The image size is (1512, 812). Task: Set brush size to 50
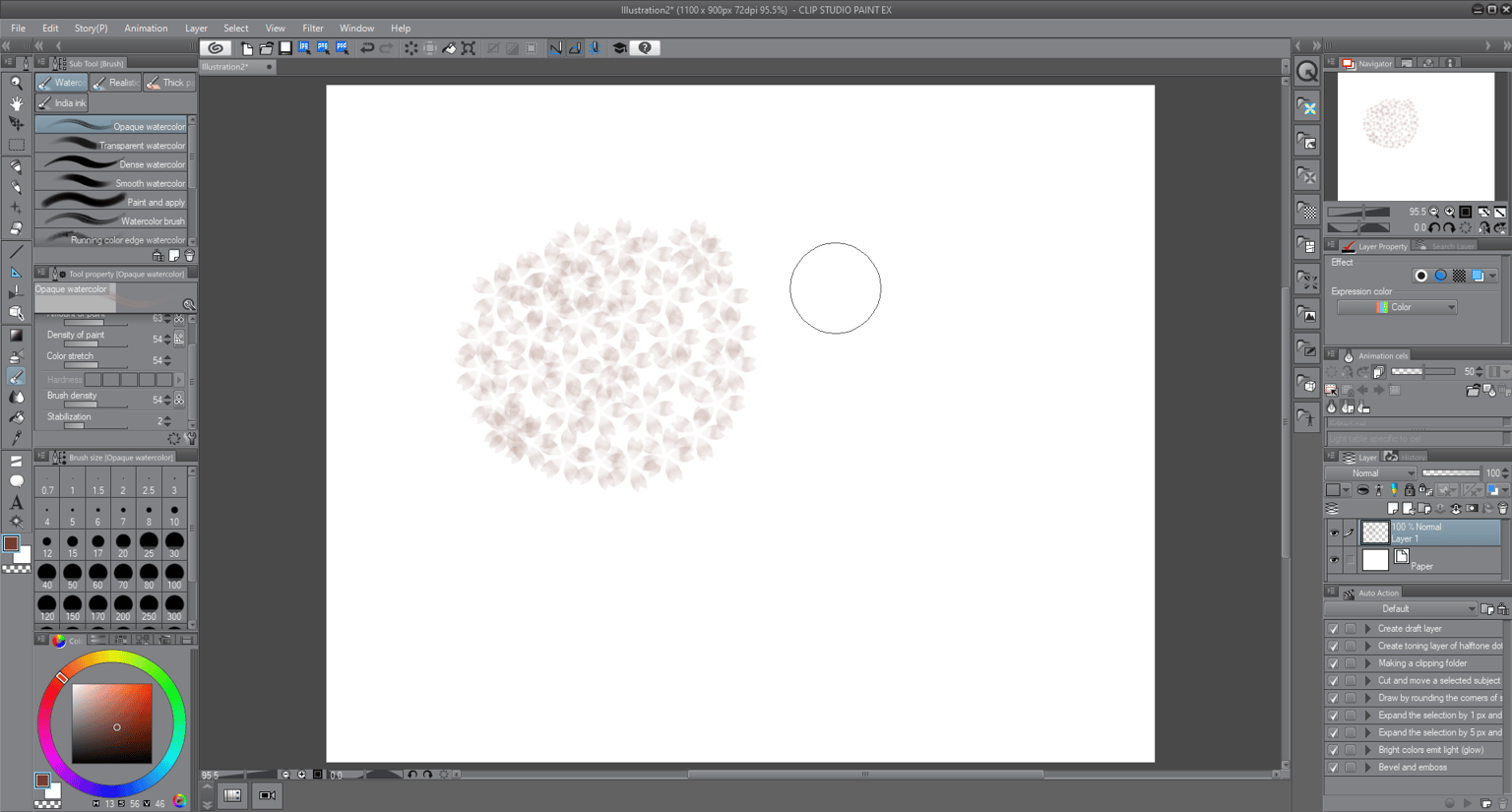(72, 577)
